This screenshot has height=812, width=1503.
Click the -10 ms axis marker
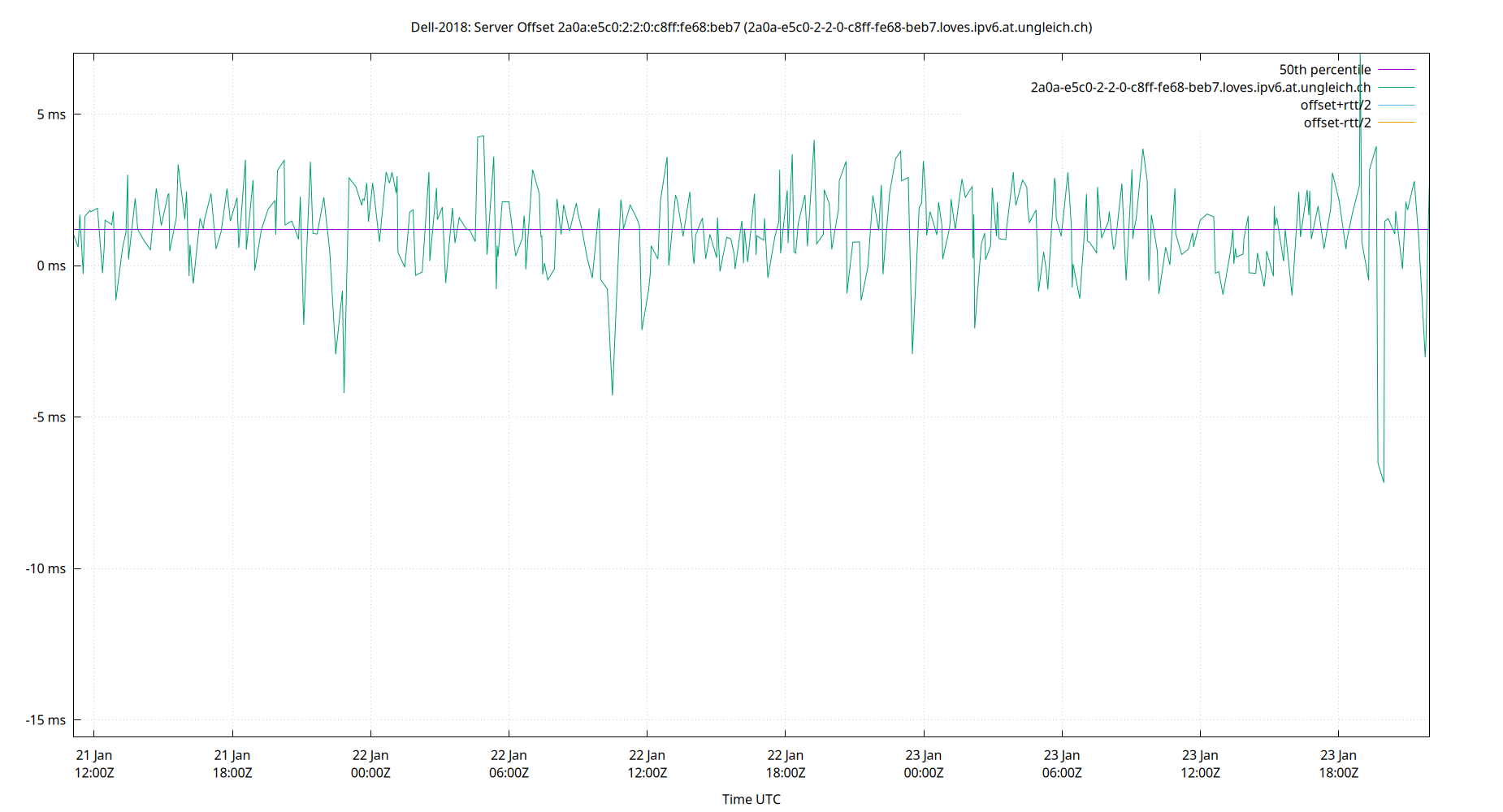(45, 569)
